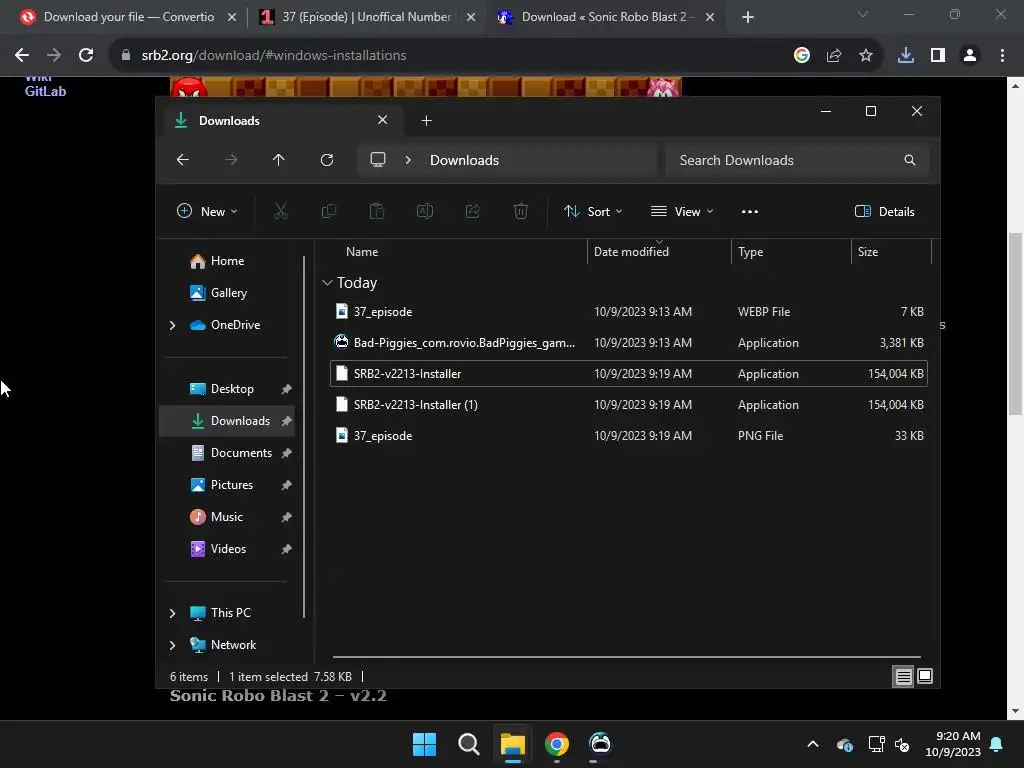
Task: Refresh the Downloads folder view
Action: (x=327, y=160)
